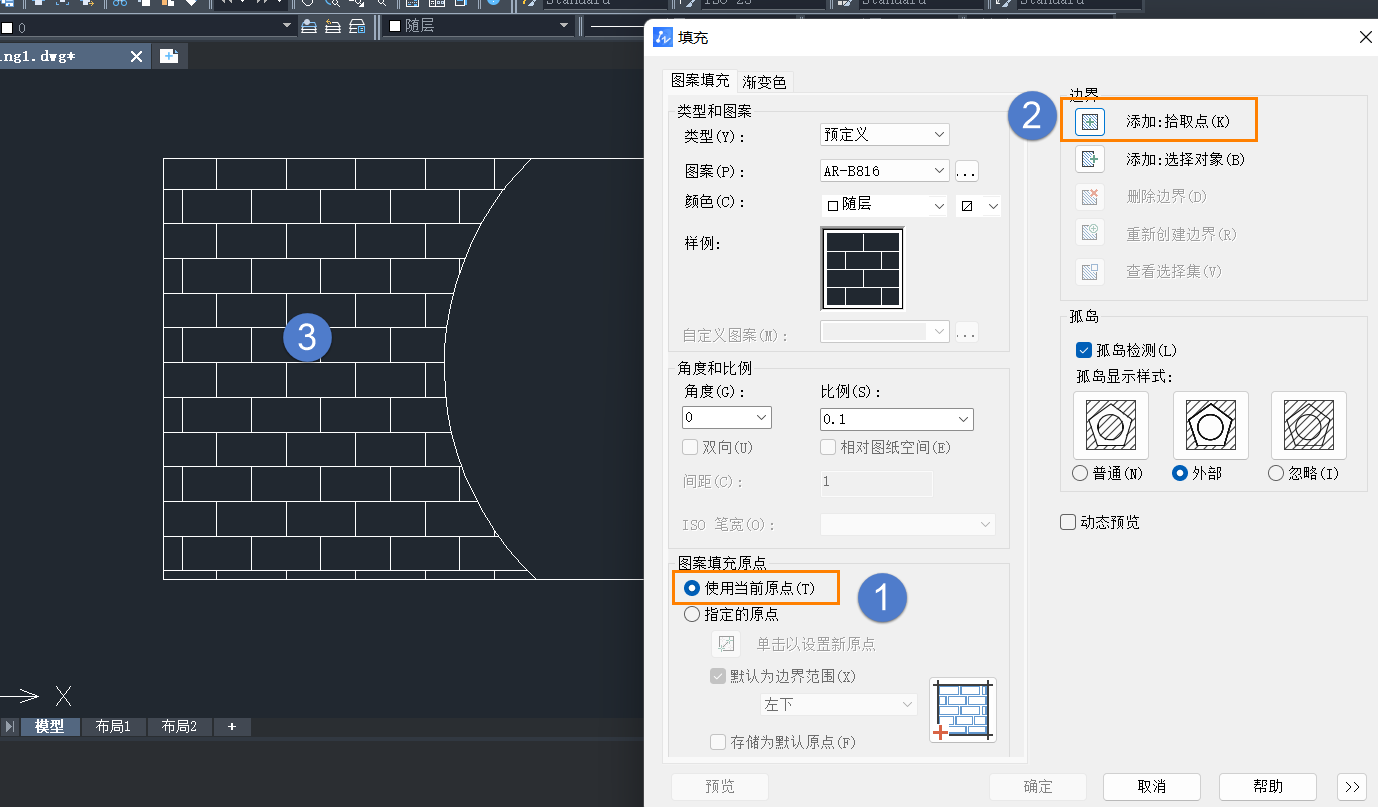Open the color control dropdown showing 随层 in toolbar
Screen dimensions: 1378x807
coord(479,26)
